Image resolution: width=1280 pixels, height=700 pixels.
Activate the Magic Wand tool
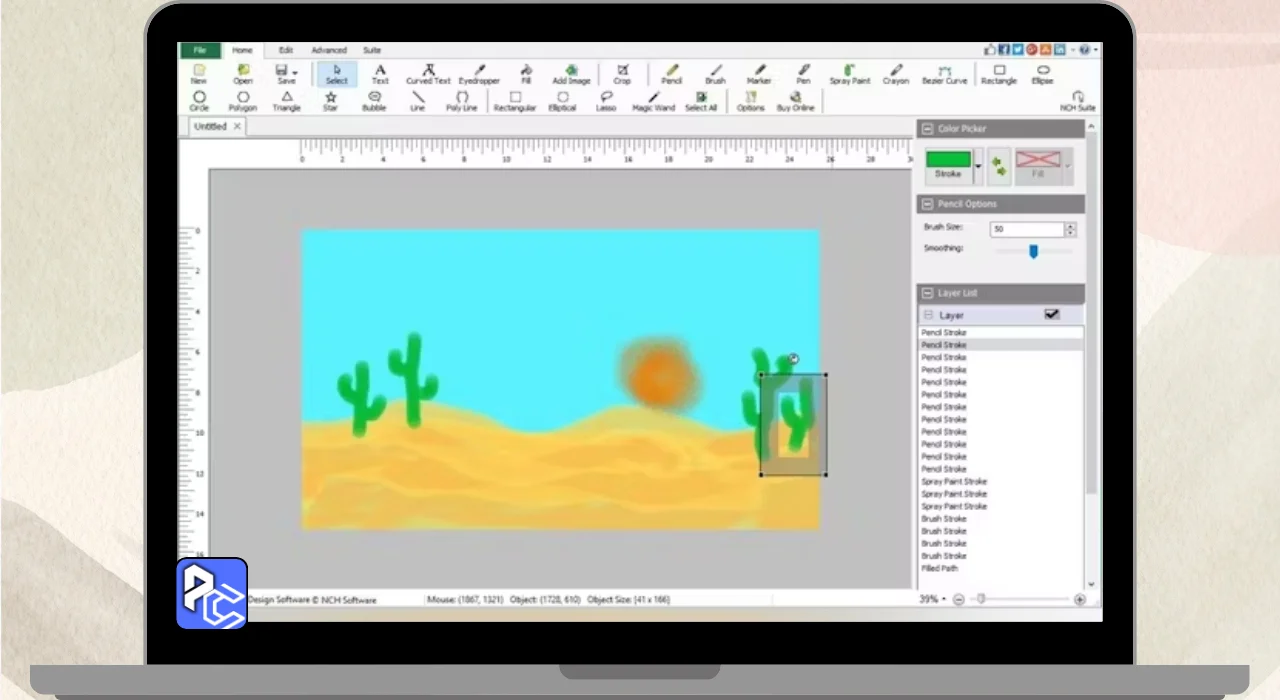[654, 101]
